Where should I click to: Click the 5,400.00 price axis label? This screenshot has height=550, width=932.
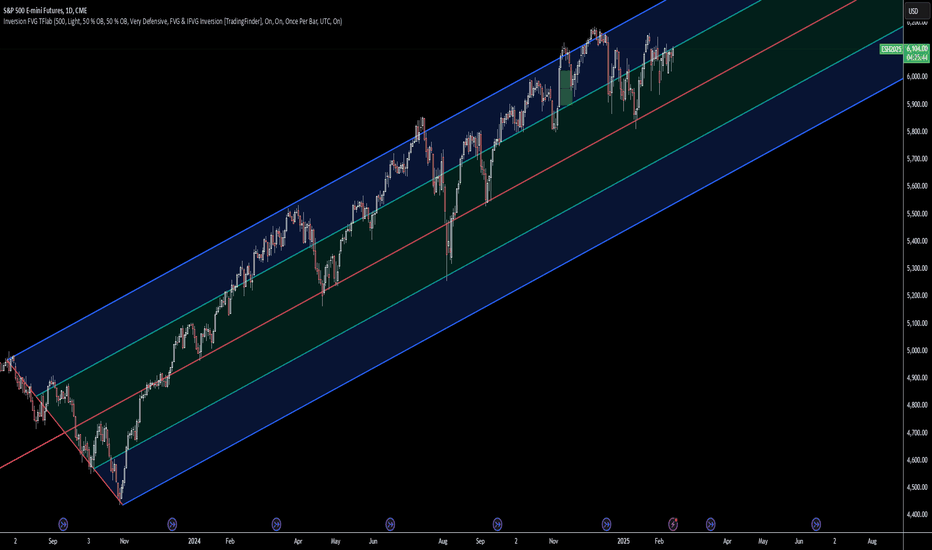(917, 241)
